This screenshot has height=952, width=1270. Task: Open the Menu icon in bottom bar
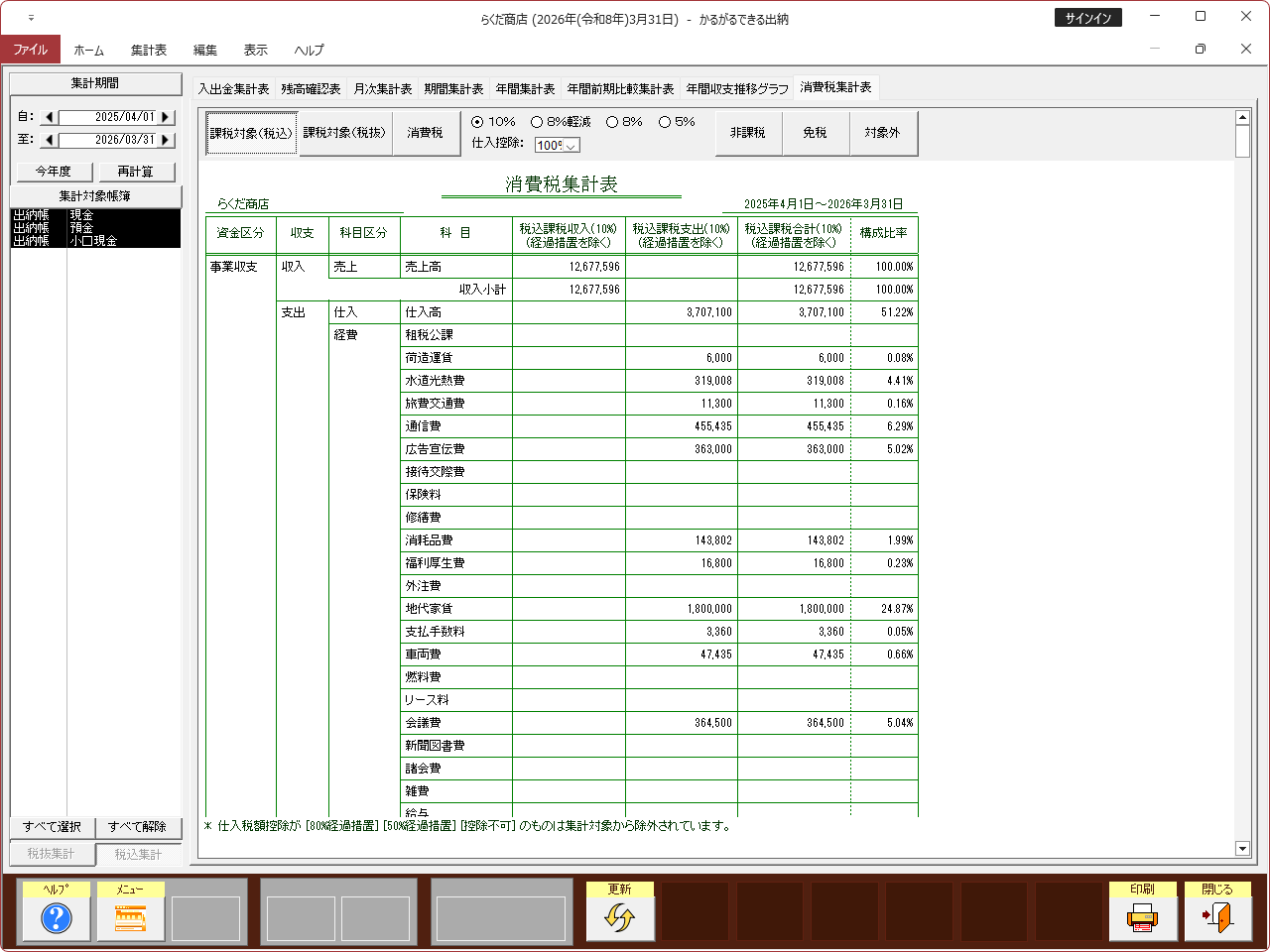tap(131, 918)
